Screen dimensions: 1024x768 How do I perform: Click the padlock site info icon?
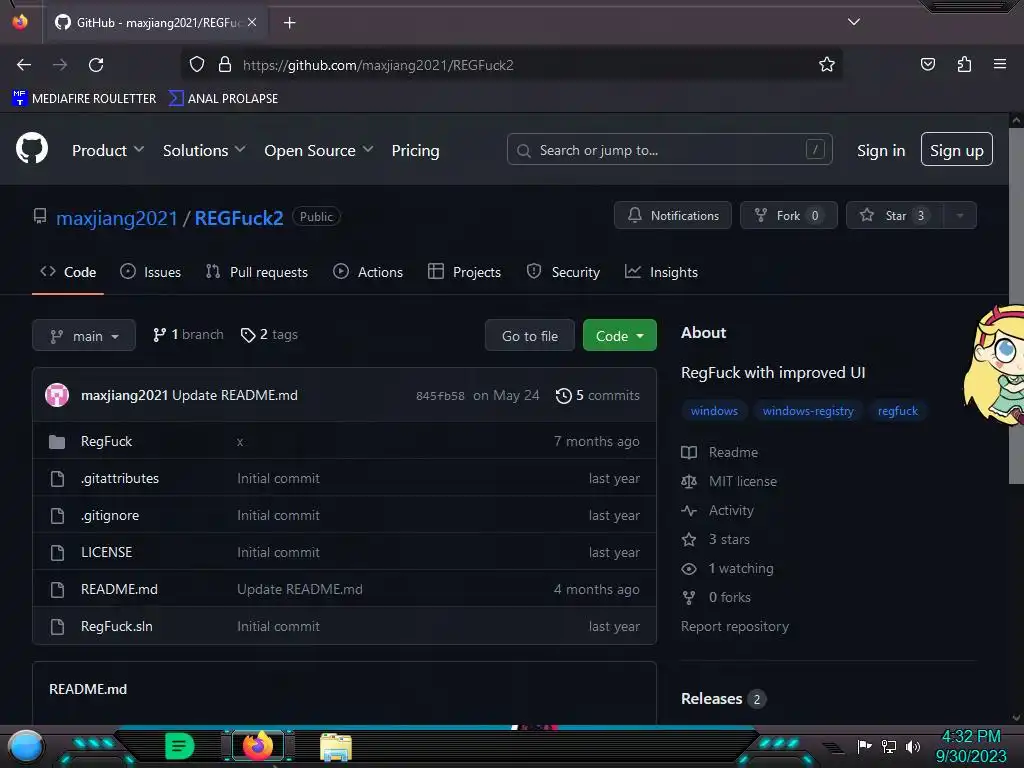point(225,65)
